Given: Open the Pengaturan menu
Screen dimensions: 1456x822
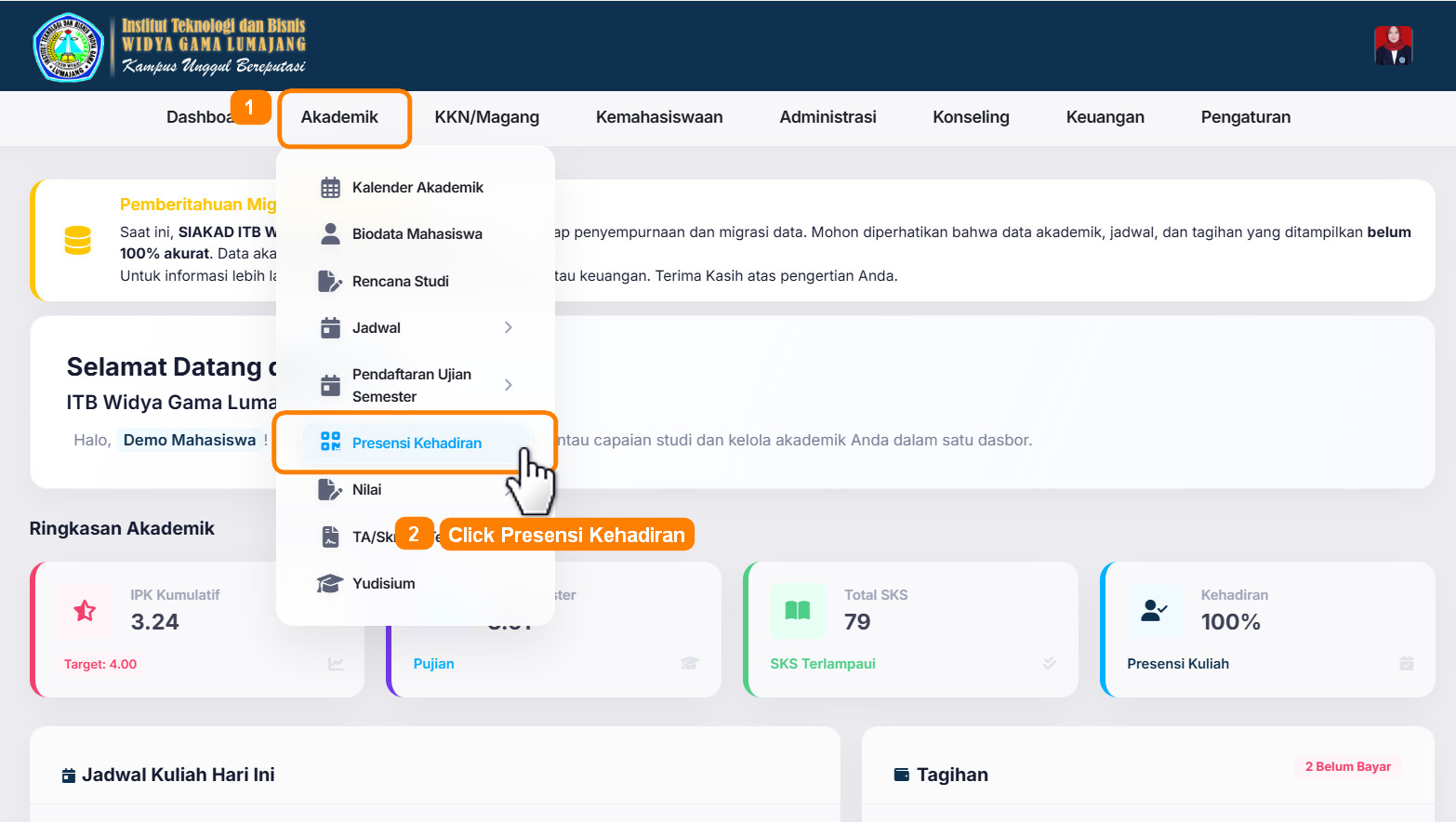Looking at the screenshot, I should (1245, 117).
